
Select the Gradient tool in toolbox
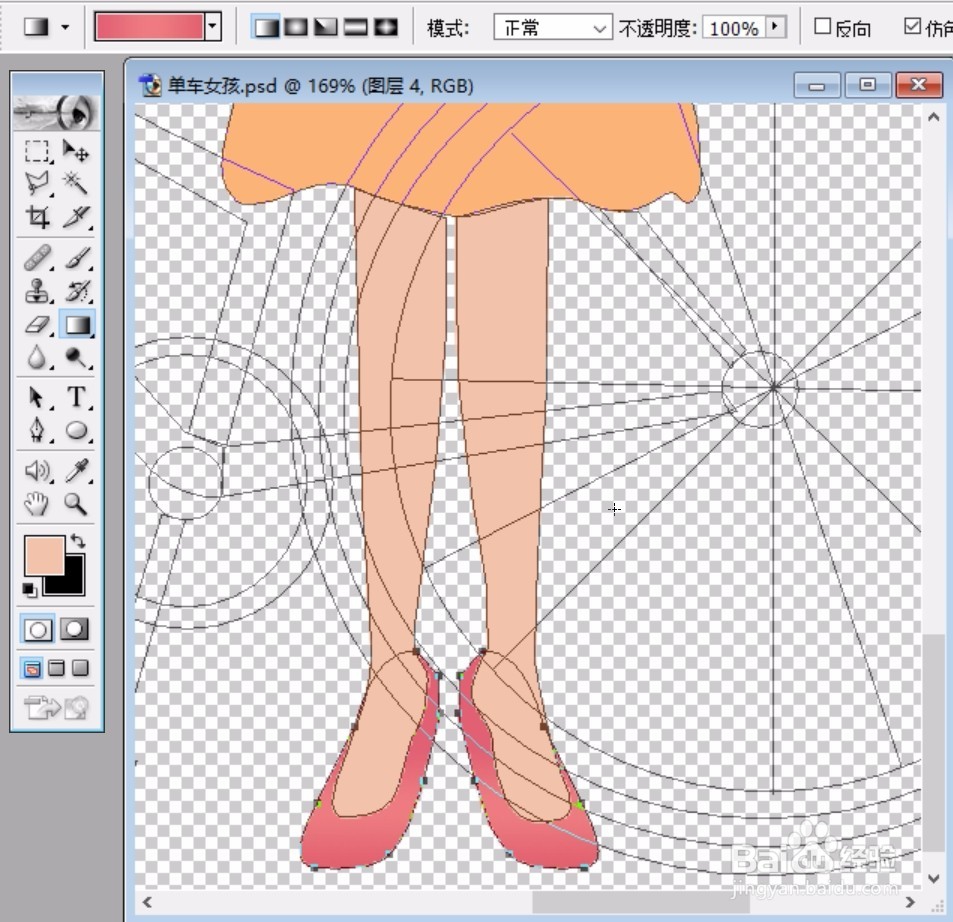[x=77, y=325]
